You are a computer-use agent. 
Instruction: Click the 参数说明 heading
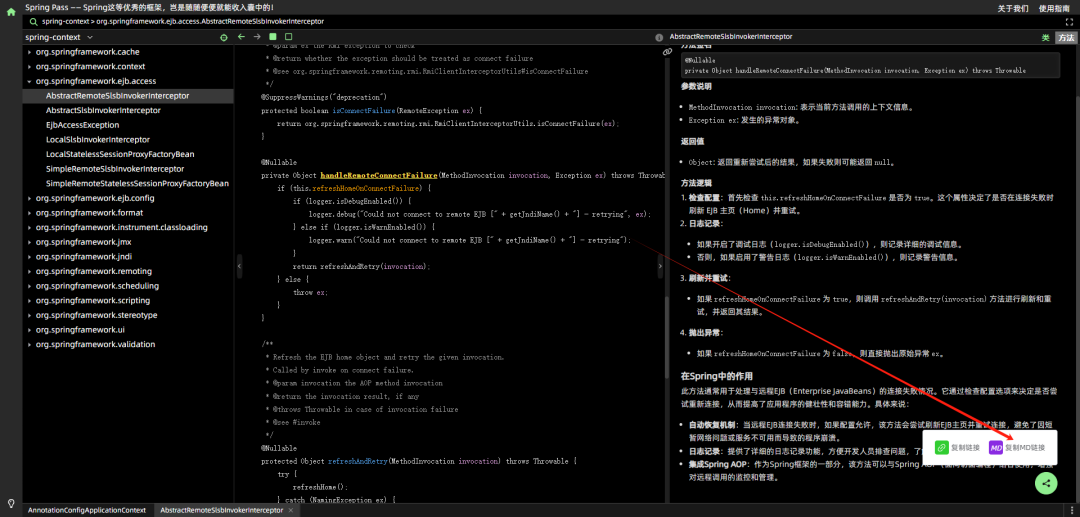(x=696, y=87)
